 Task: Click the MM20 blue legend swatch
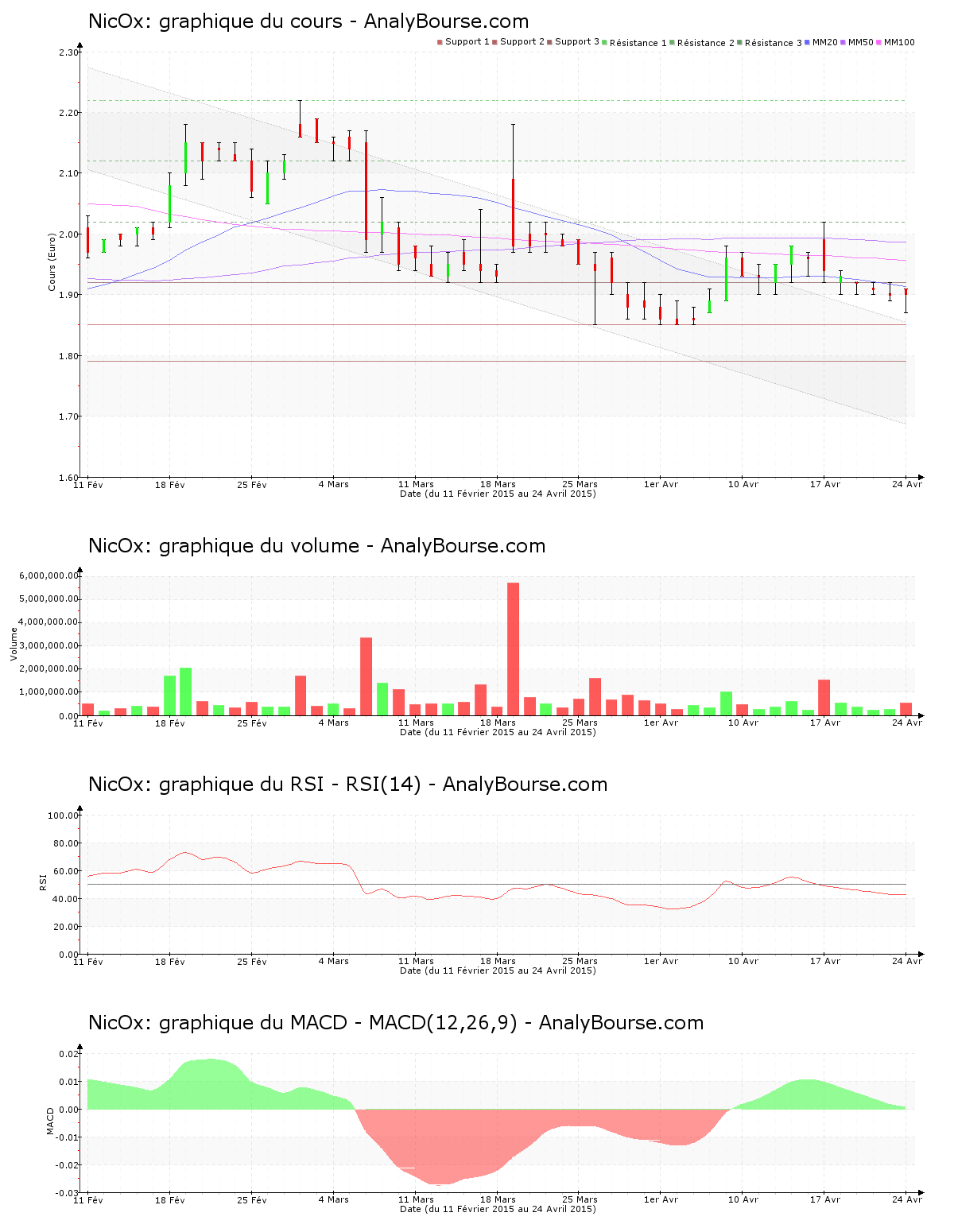(x=808, y=42)
